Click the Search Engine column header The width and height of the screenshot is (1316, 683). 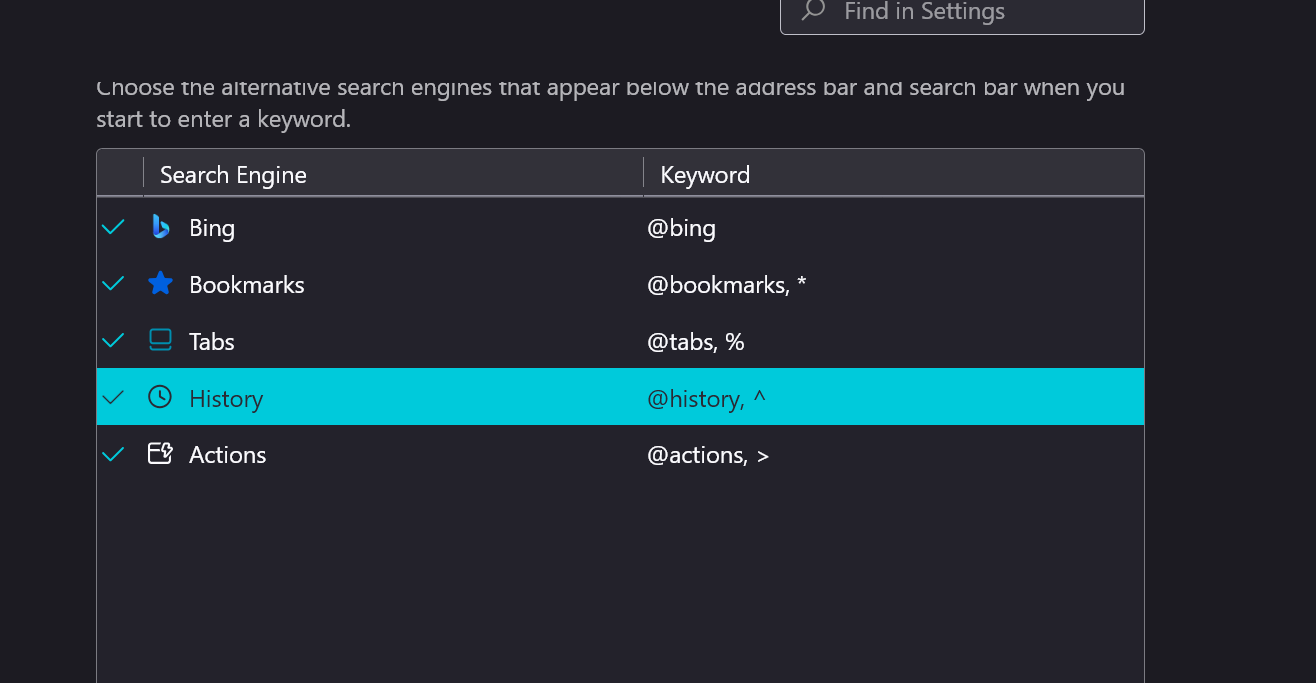233,175
